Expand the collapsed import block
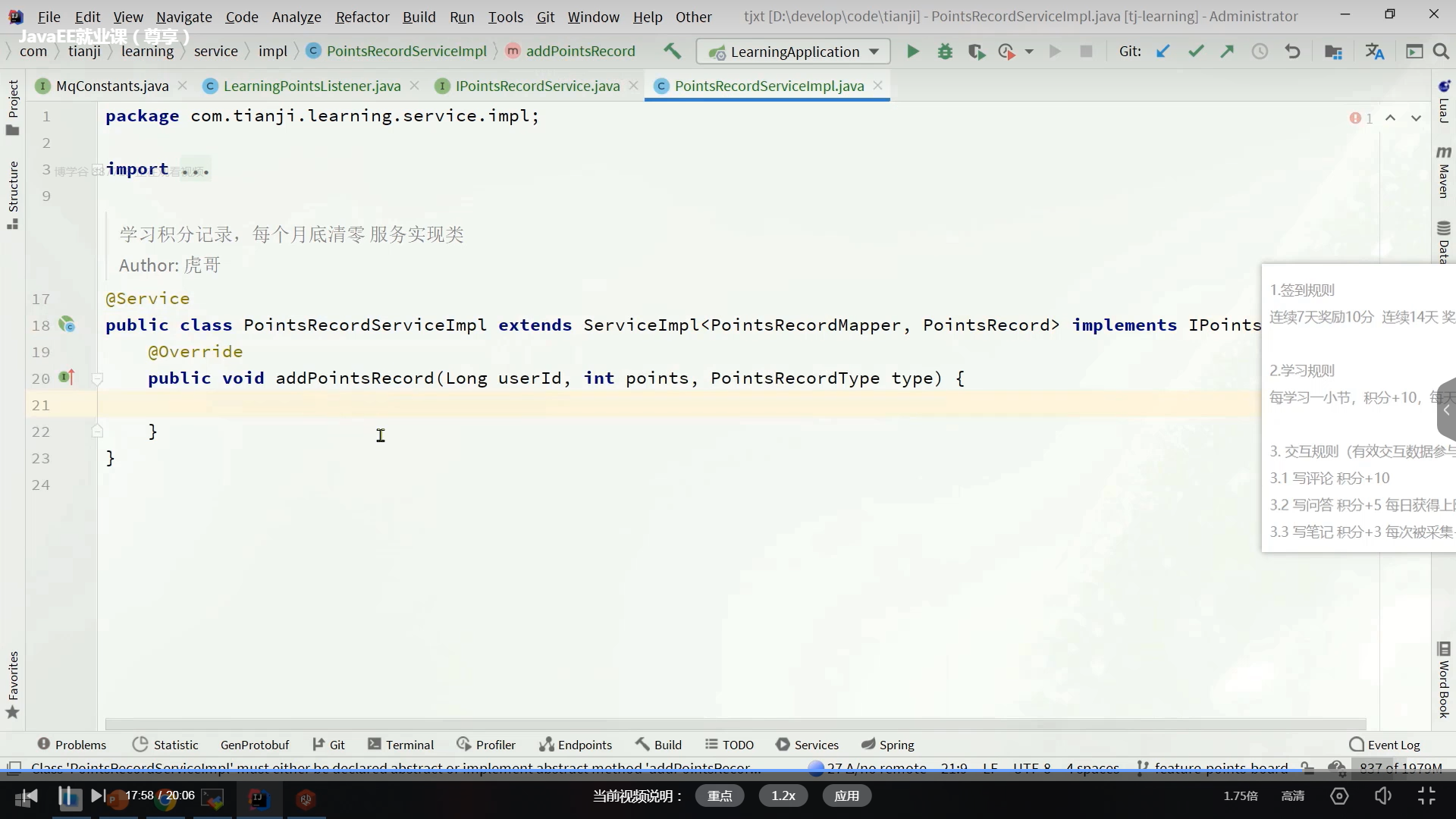1456x819 pixels. click(196, 171)
